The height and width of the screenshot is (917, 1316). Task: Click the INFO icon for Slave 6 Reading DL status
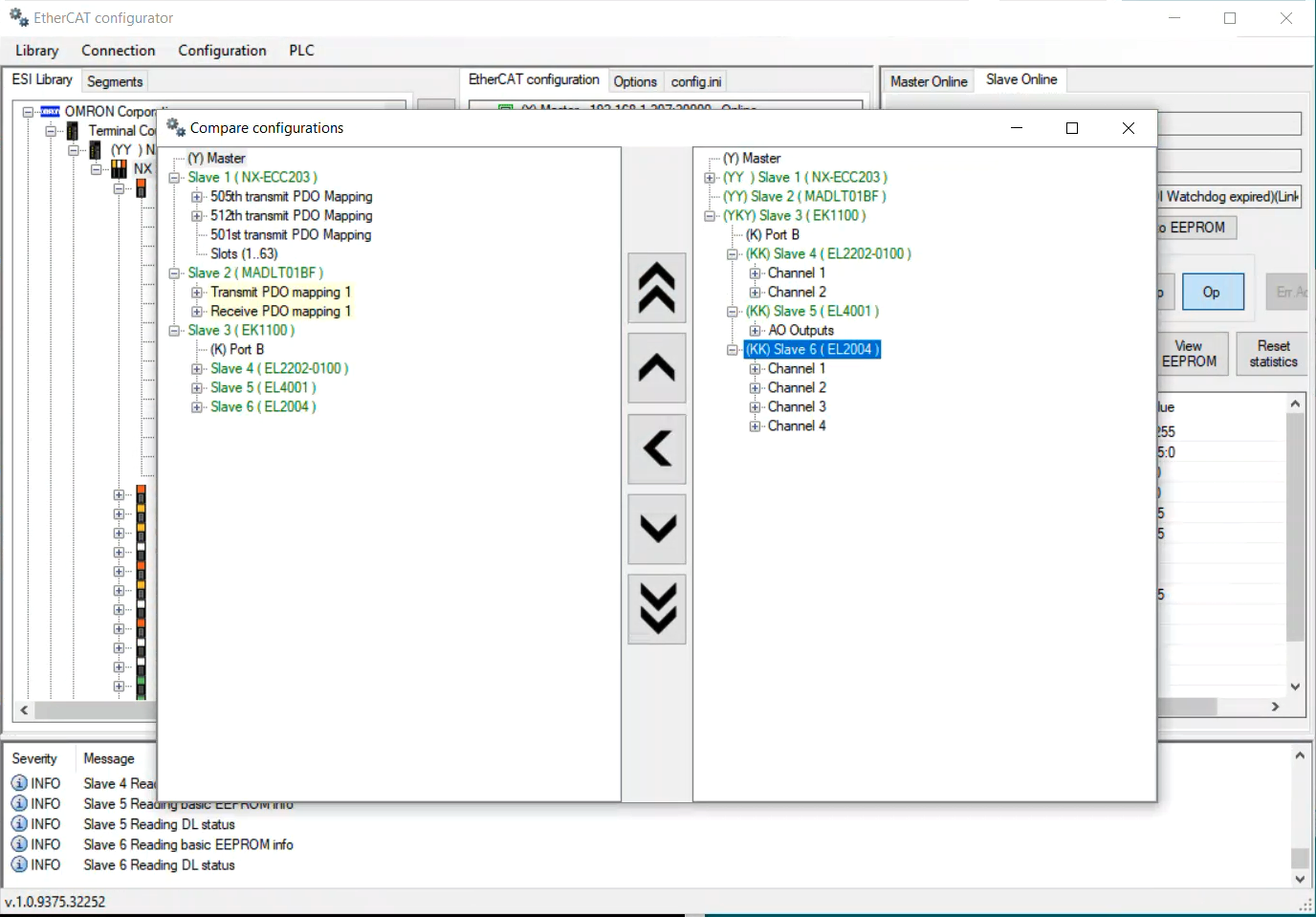pos(19,864)
